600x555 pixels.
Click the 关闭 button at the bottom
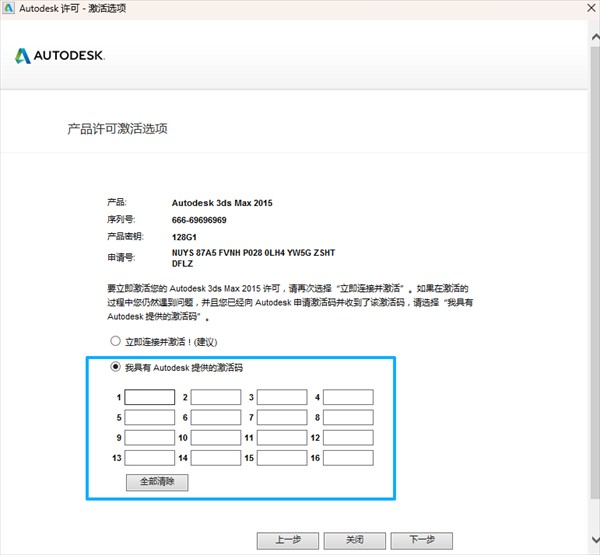tap(353, 540)
